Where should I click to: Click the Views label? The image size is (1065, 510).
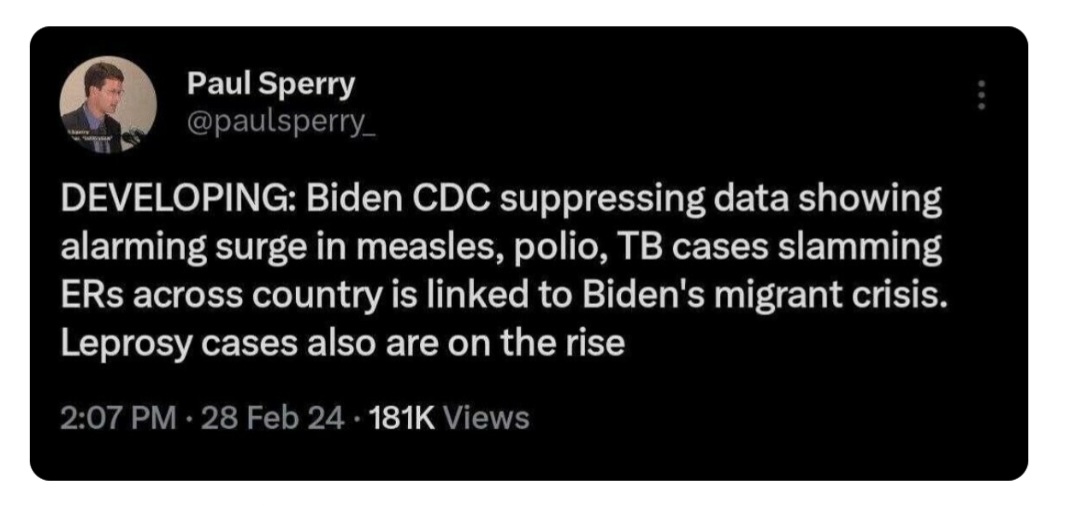pyautogui.click(x=486, y=418)
